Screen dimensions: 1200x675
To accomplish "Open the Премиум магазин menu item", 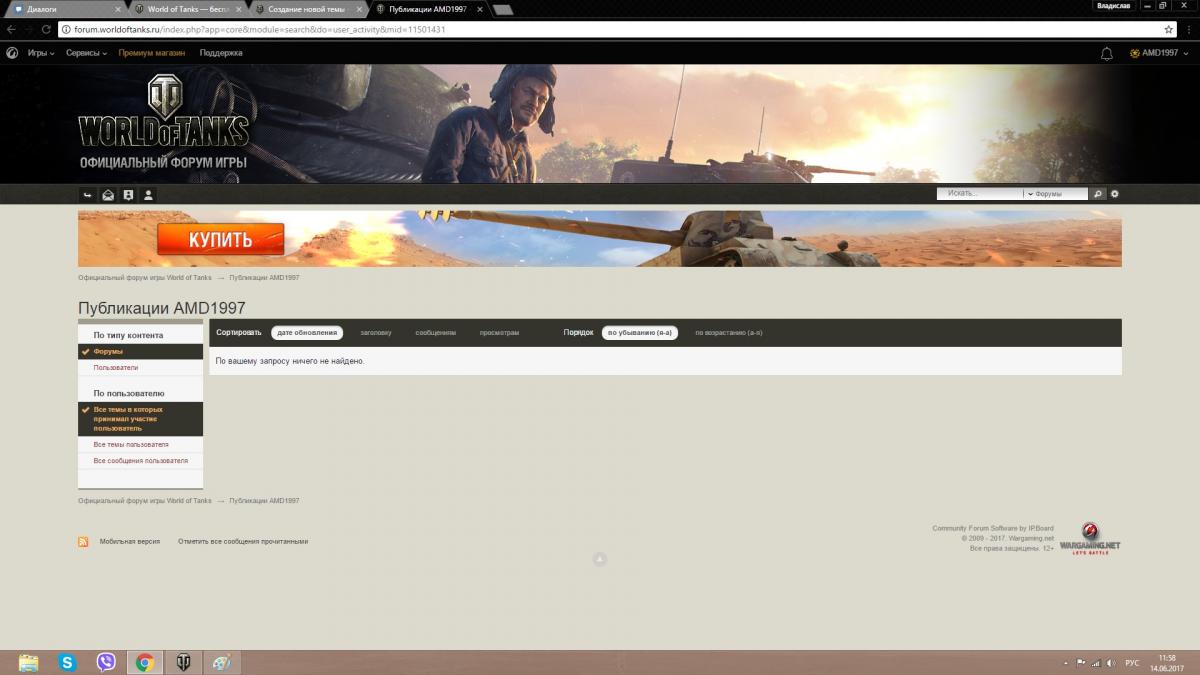I will click(x=151, y=53).
